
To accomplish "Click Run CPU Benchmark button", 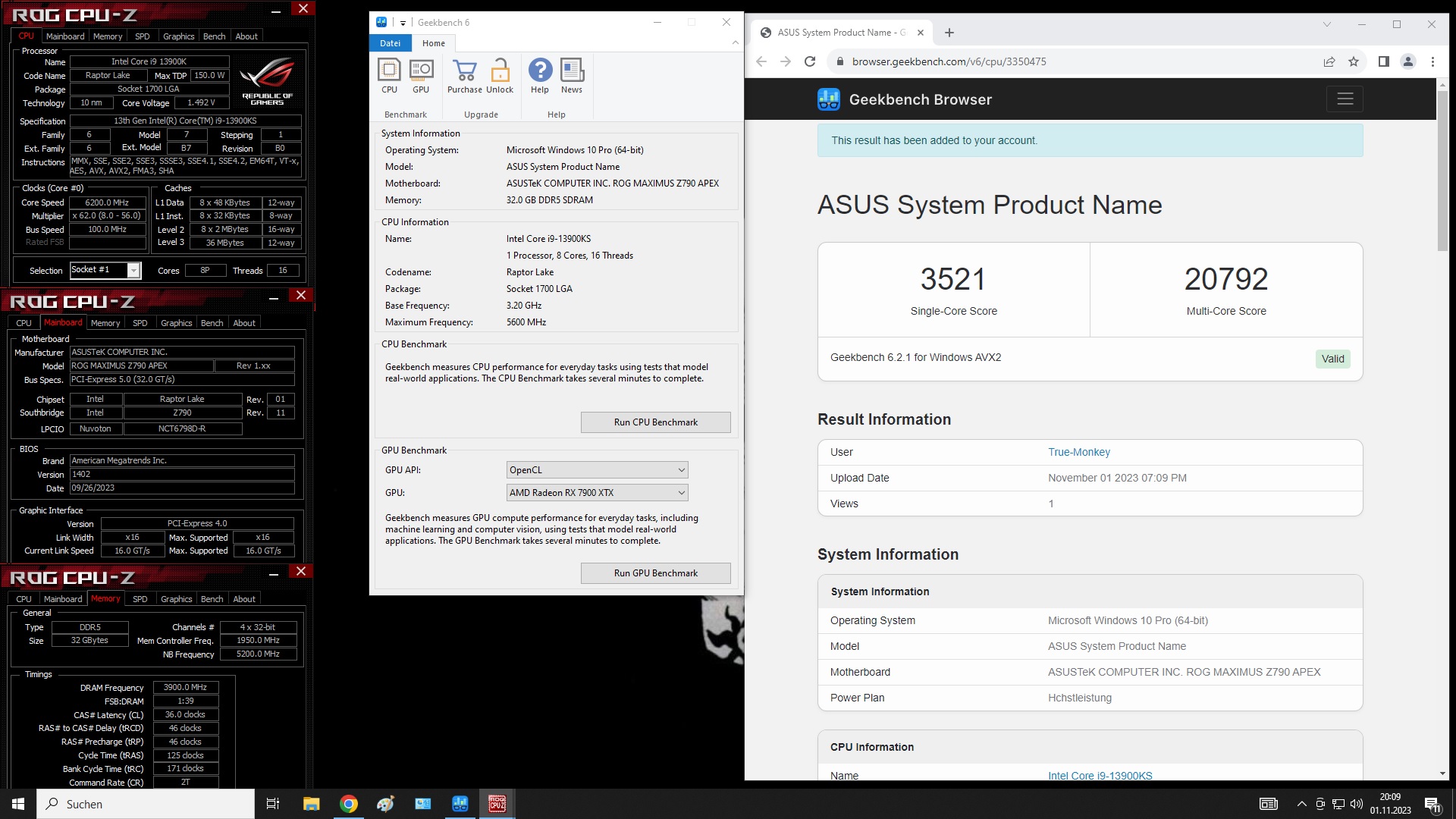I will click(655, 422).
